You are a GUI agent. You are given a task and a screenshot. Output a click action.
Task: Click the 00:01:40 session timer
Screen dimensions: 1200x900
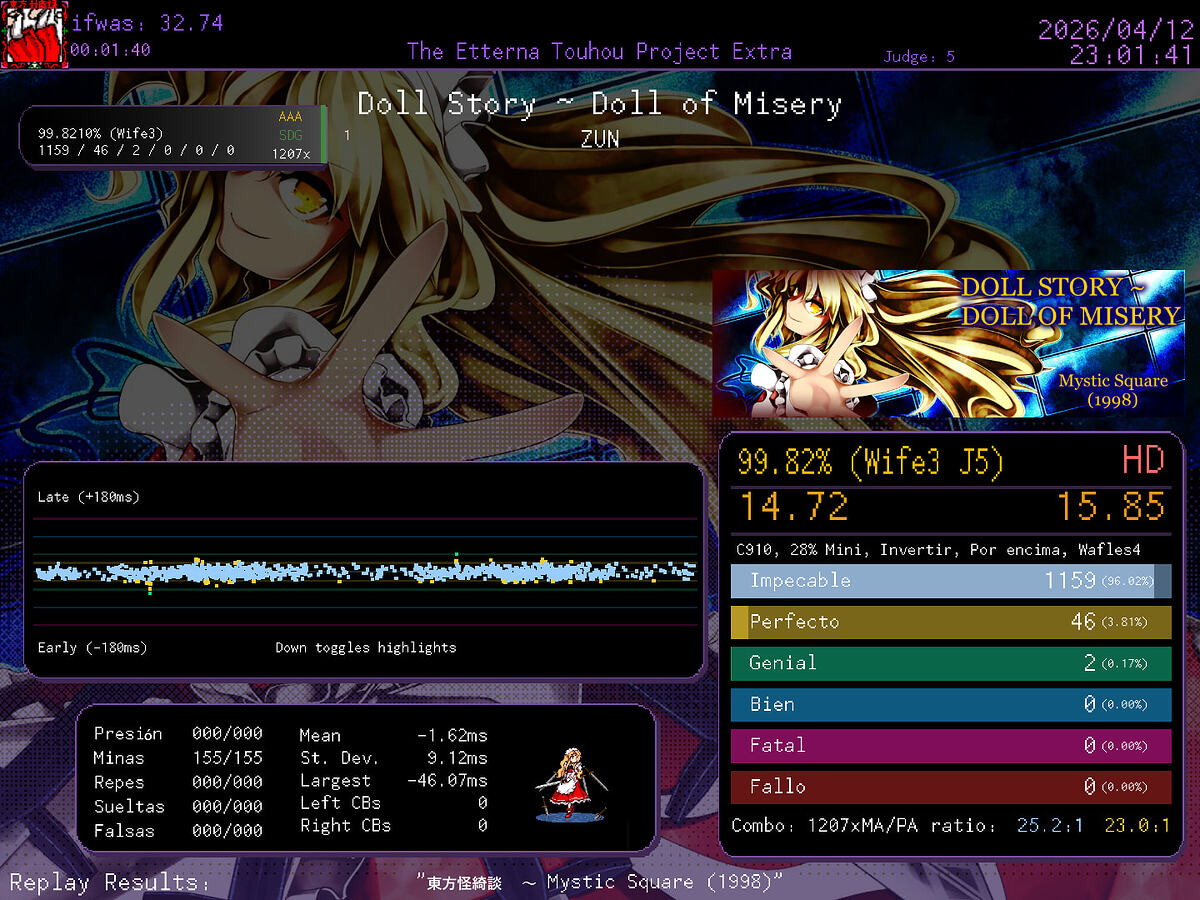pos(110,50)
